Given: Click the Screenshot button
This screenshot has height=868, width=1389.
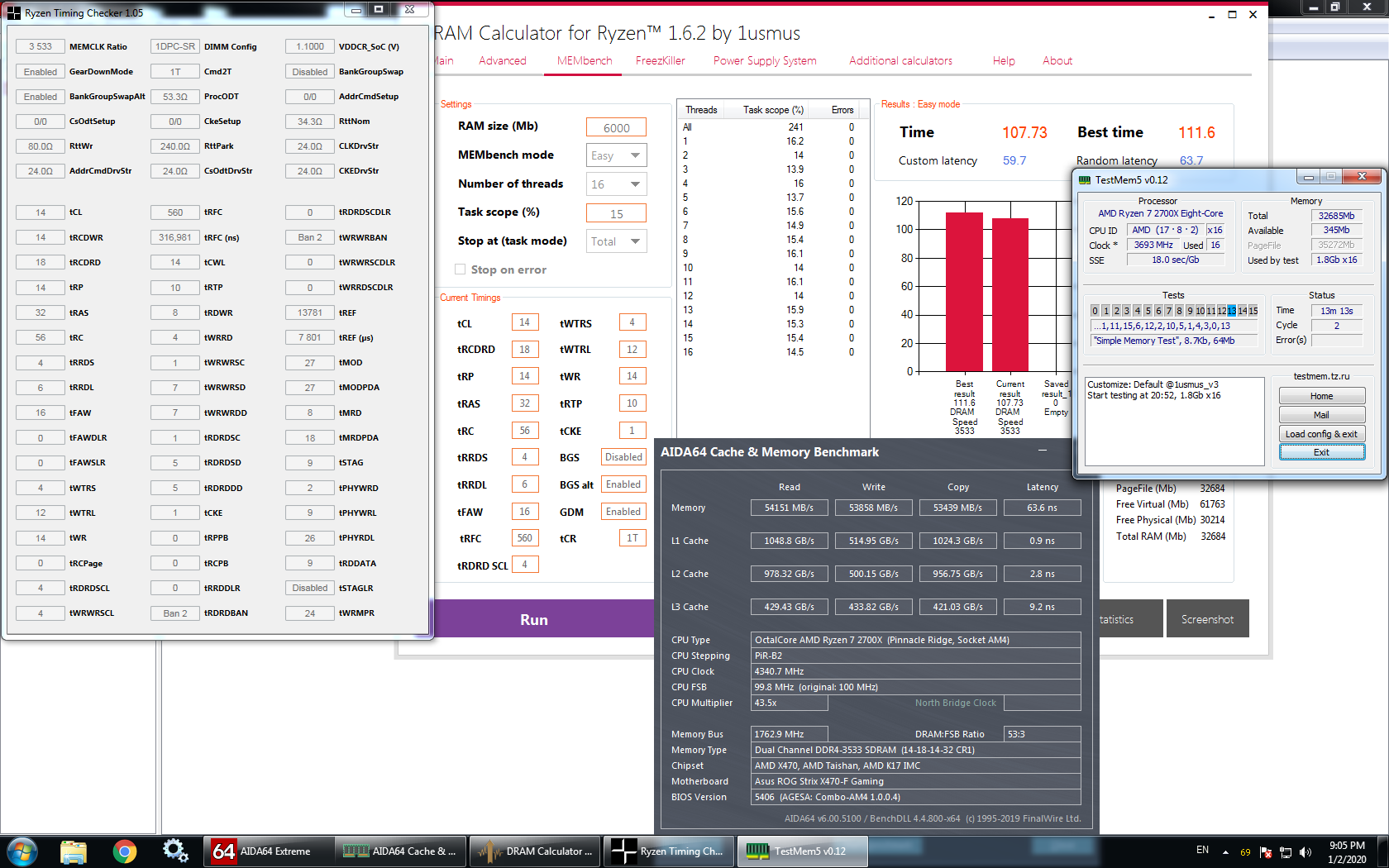Looking at the screenshot, I should [x=1207, y=619].
